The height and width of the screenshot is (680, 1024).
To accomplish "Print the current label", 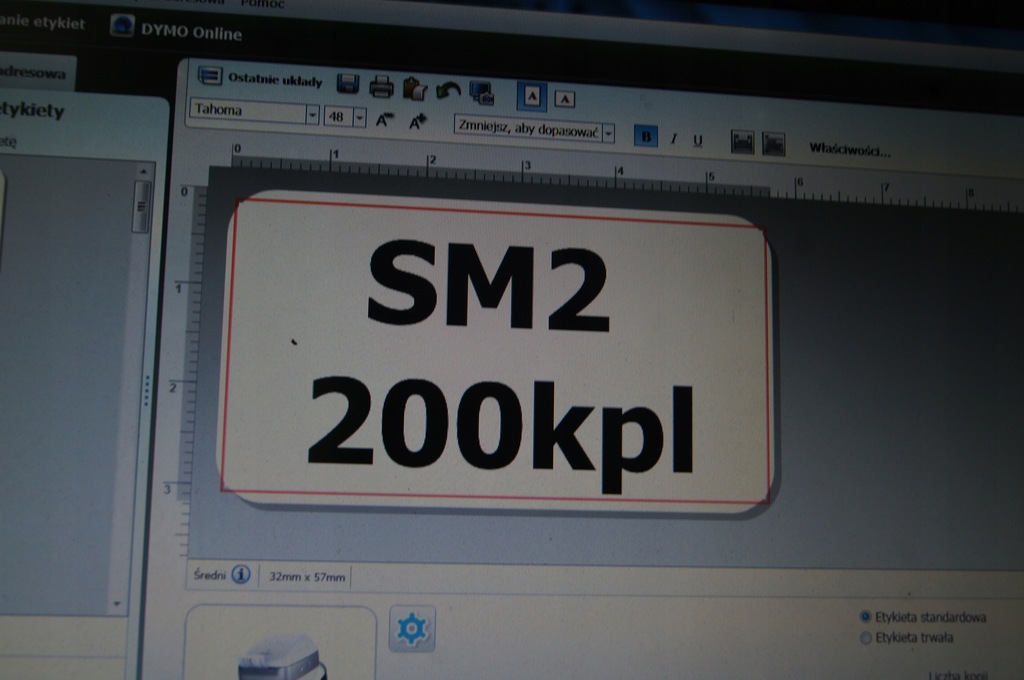I will 381,88.
